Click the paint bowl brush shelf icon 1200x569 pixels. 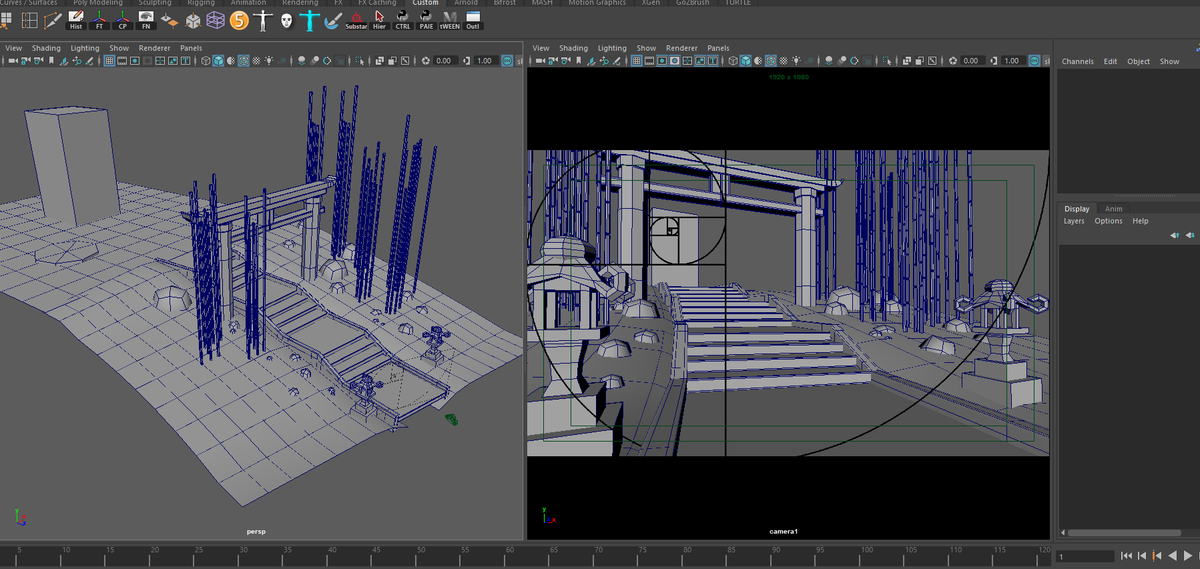[333, 20]
